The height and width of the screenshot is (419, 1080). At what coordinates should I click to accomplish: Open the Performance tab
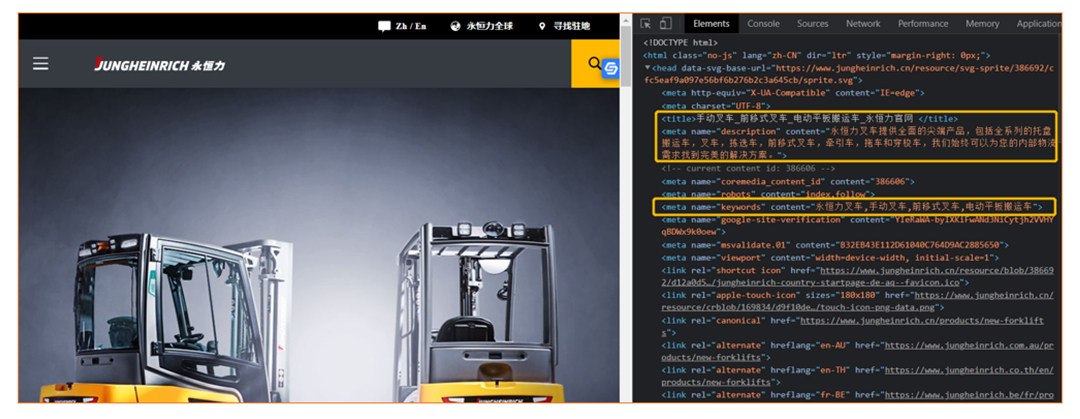pyautogui.click(x=922, y=23)
